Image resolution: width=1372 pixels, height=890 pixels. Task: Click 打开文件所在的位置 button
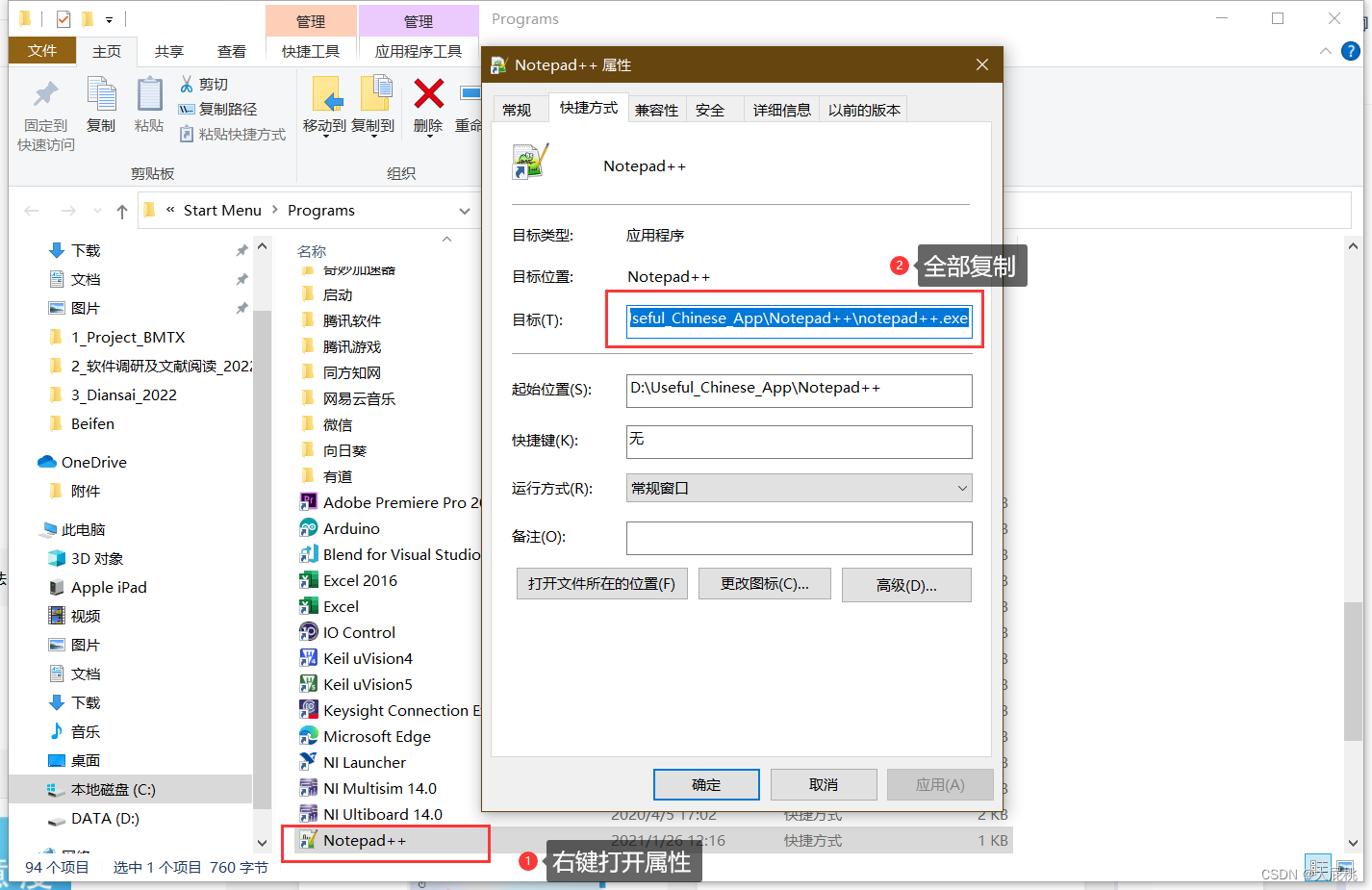tap(601, 584)
